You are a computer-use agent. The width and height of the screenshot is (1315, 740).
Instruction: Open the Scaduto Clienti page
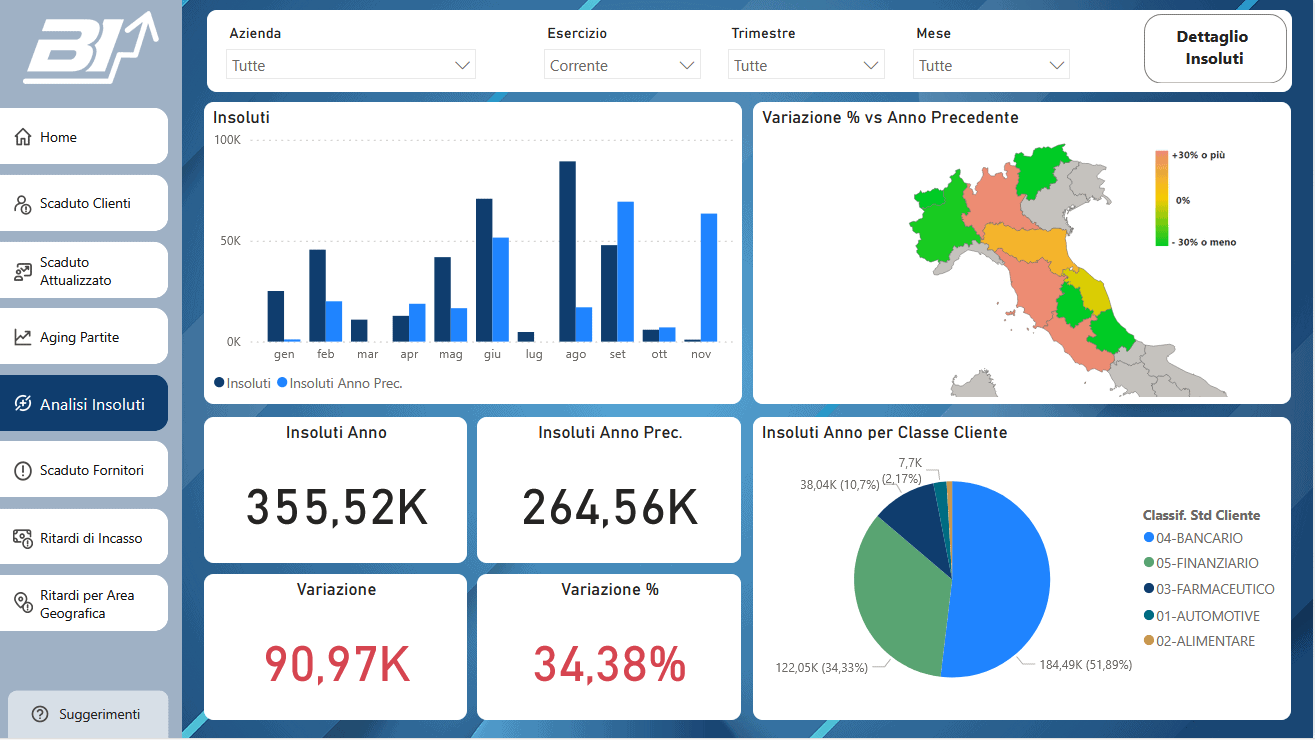pos(84,203)
